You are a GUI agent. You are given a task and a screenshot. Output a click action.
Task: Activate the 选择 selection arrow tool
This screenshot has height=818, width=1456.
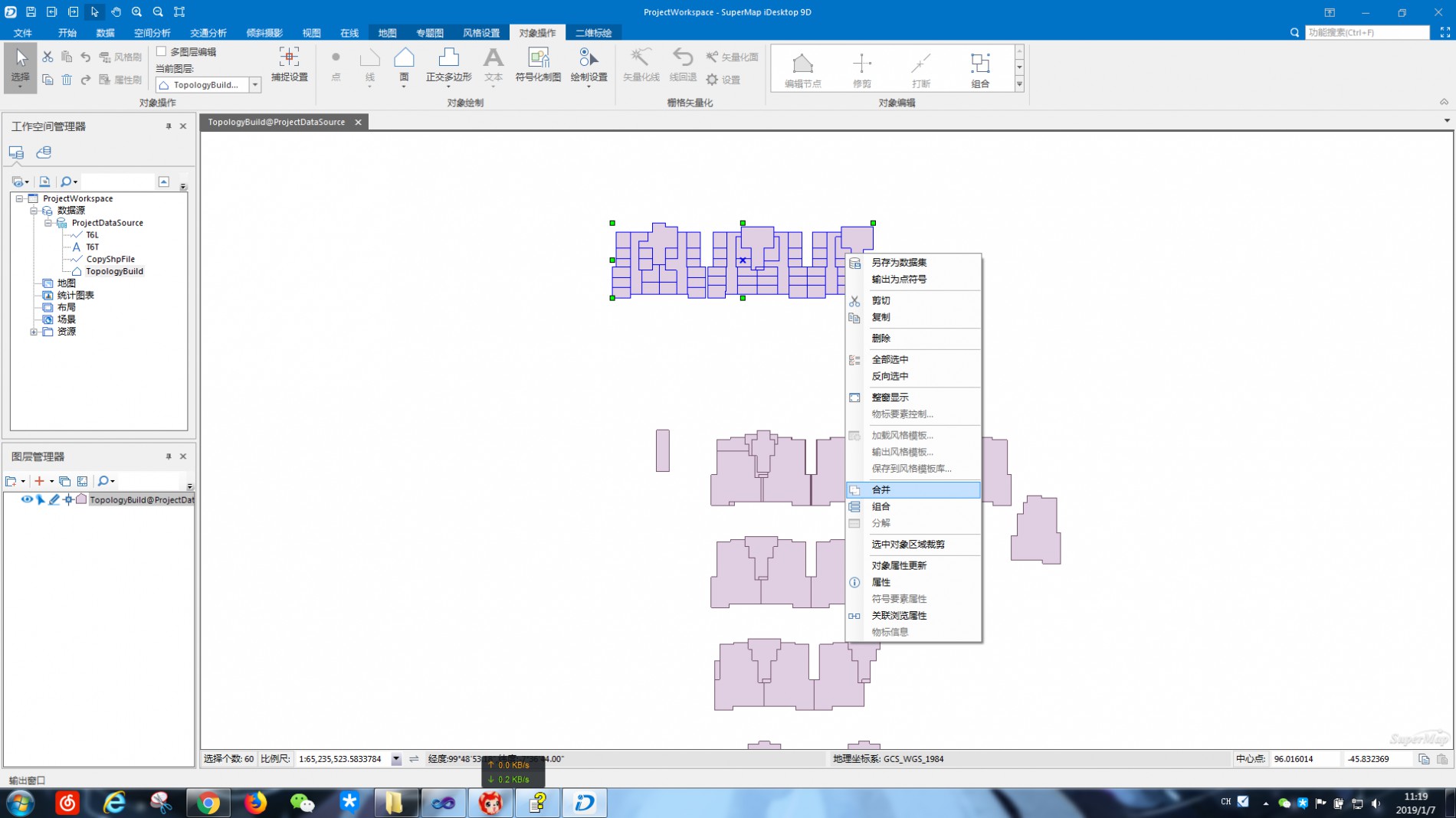[21, 67]
